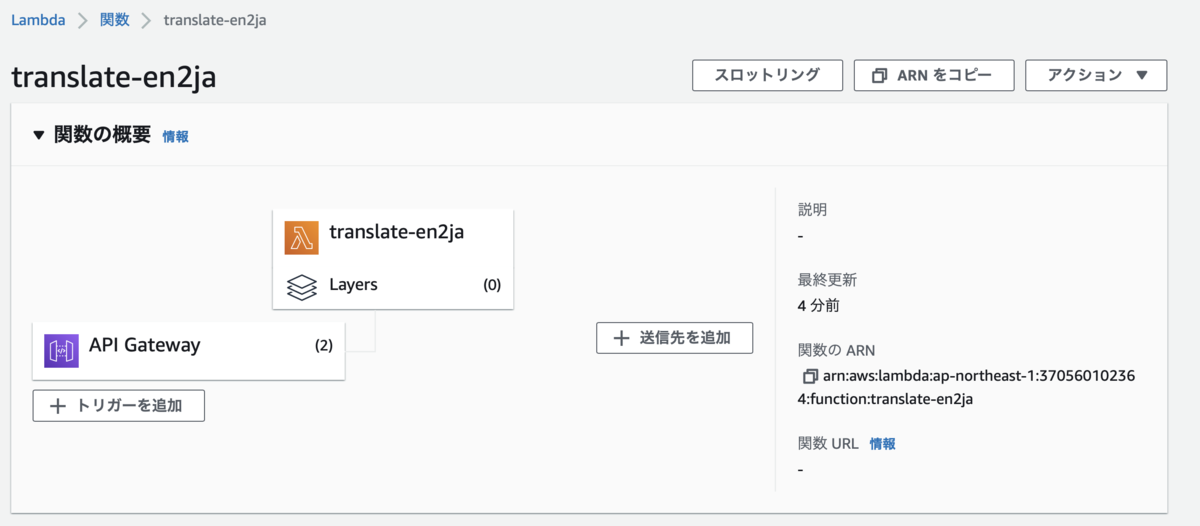Select the translate-en2ja function box
This screenshot has width=1200, height=526.
point(393,259)
